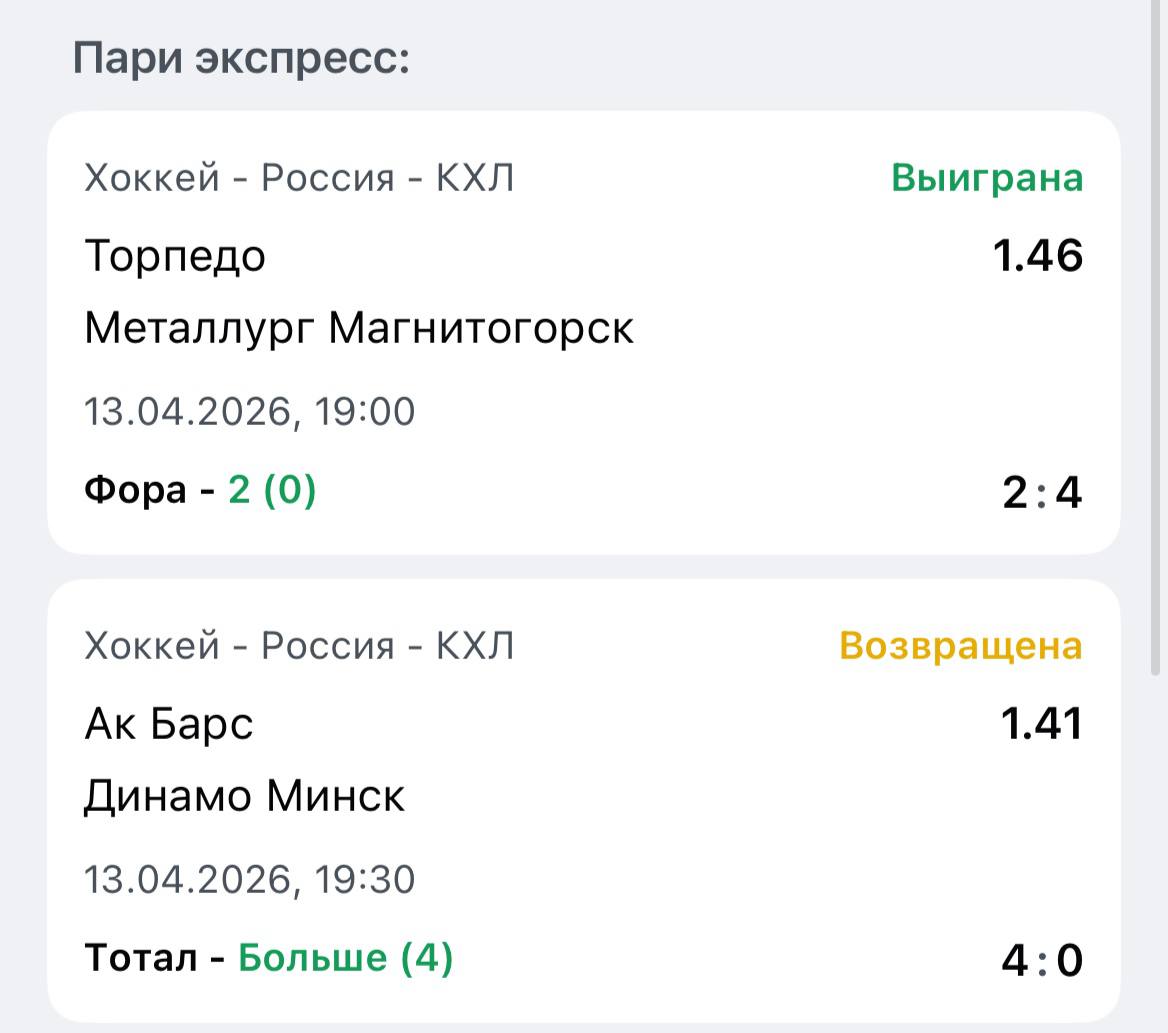Click the "Тотал - Больше (4)" bet type
The height and width of the screenshot is (1033, 1168).
pos(269,958)
